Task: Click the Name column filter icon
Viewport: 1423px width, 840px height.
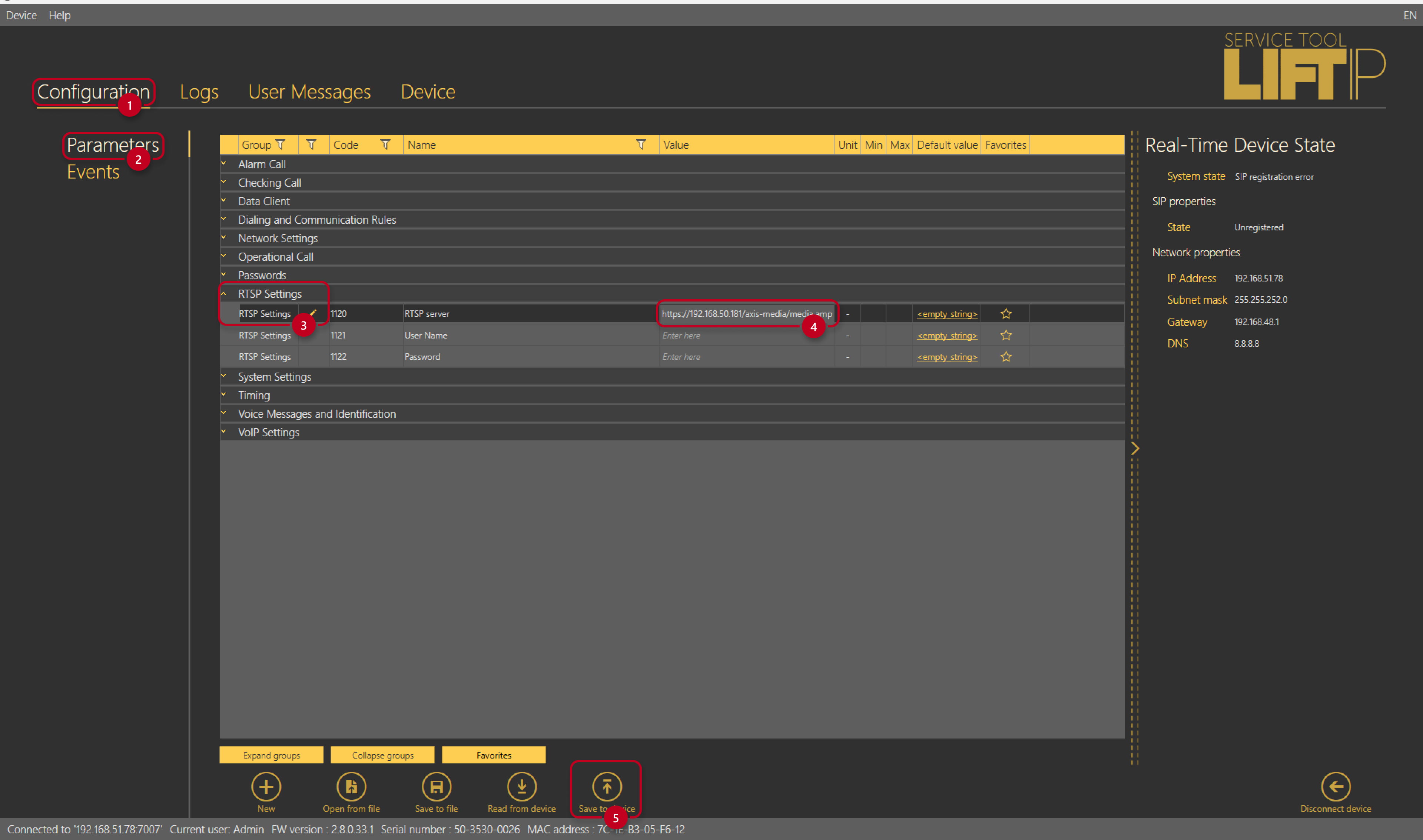Action: tap(641, 144)
